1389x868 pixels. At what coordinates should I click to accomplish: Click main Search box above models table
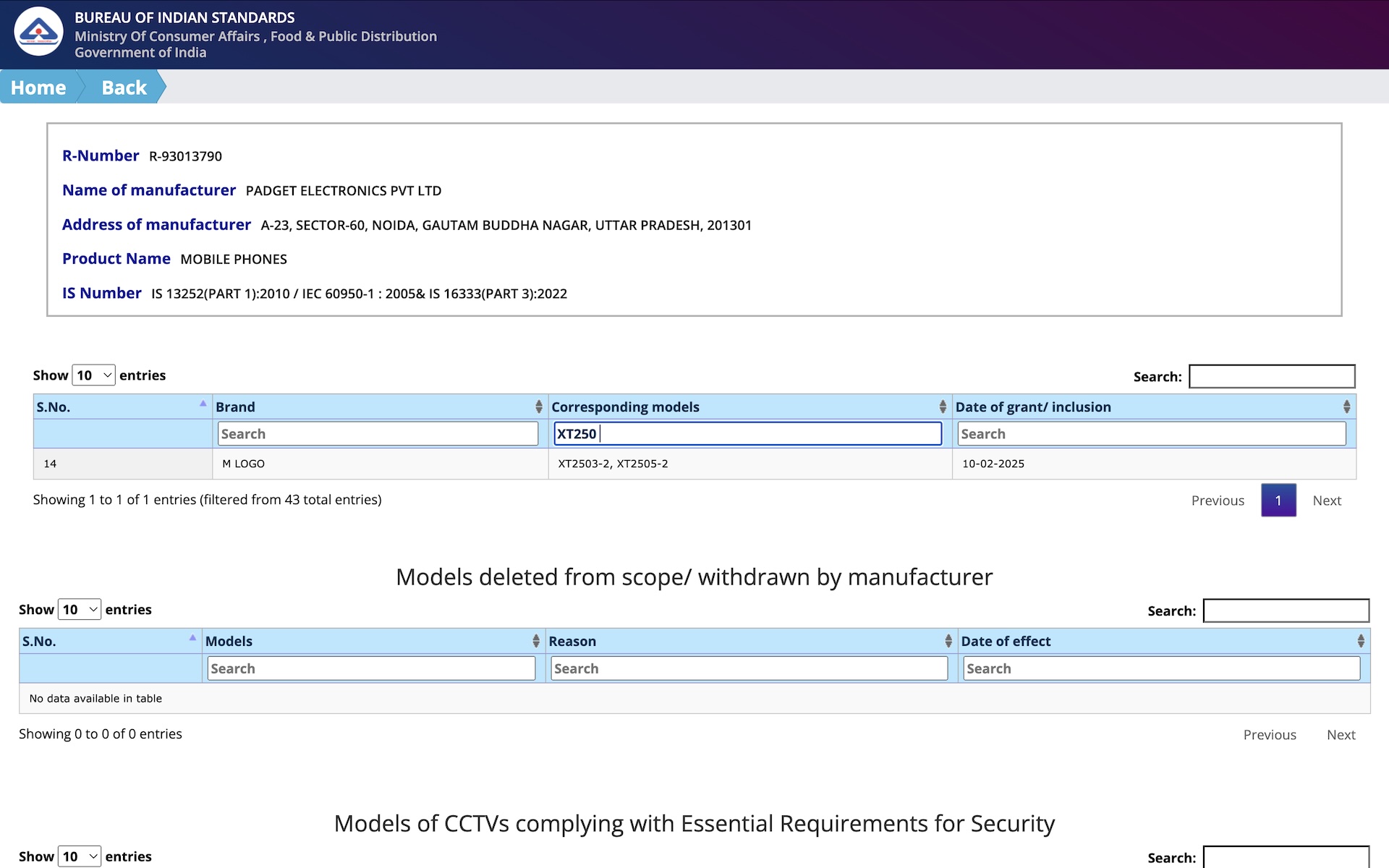tap(1271, 377)
